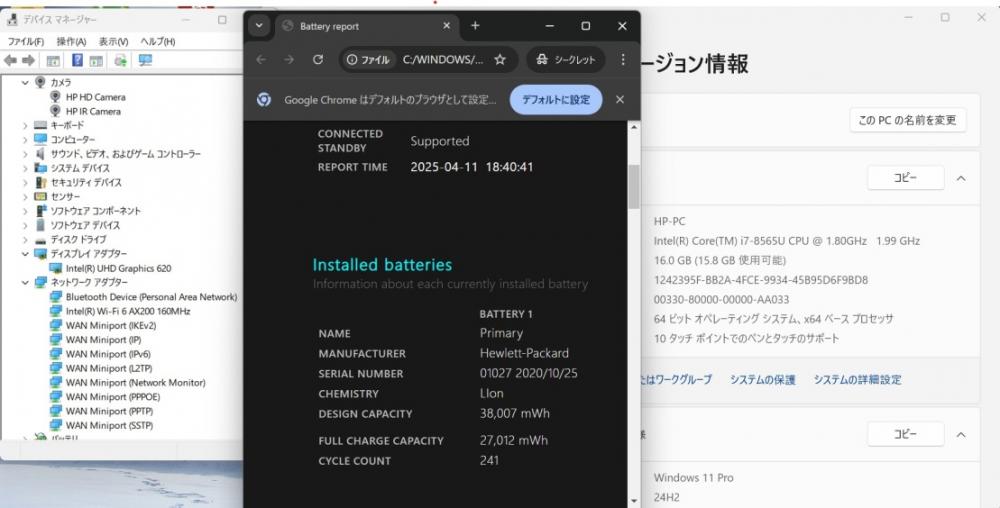Select WAN Miniport (L2TP) entry
This screenshot has height=508, width=1000.
(109, 368)
